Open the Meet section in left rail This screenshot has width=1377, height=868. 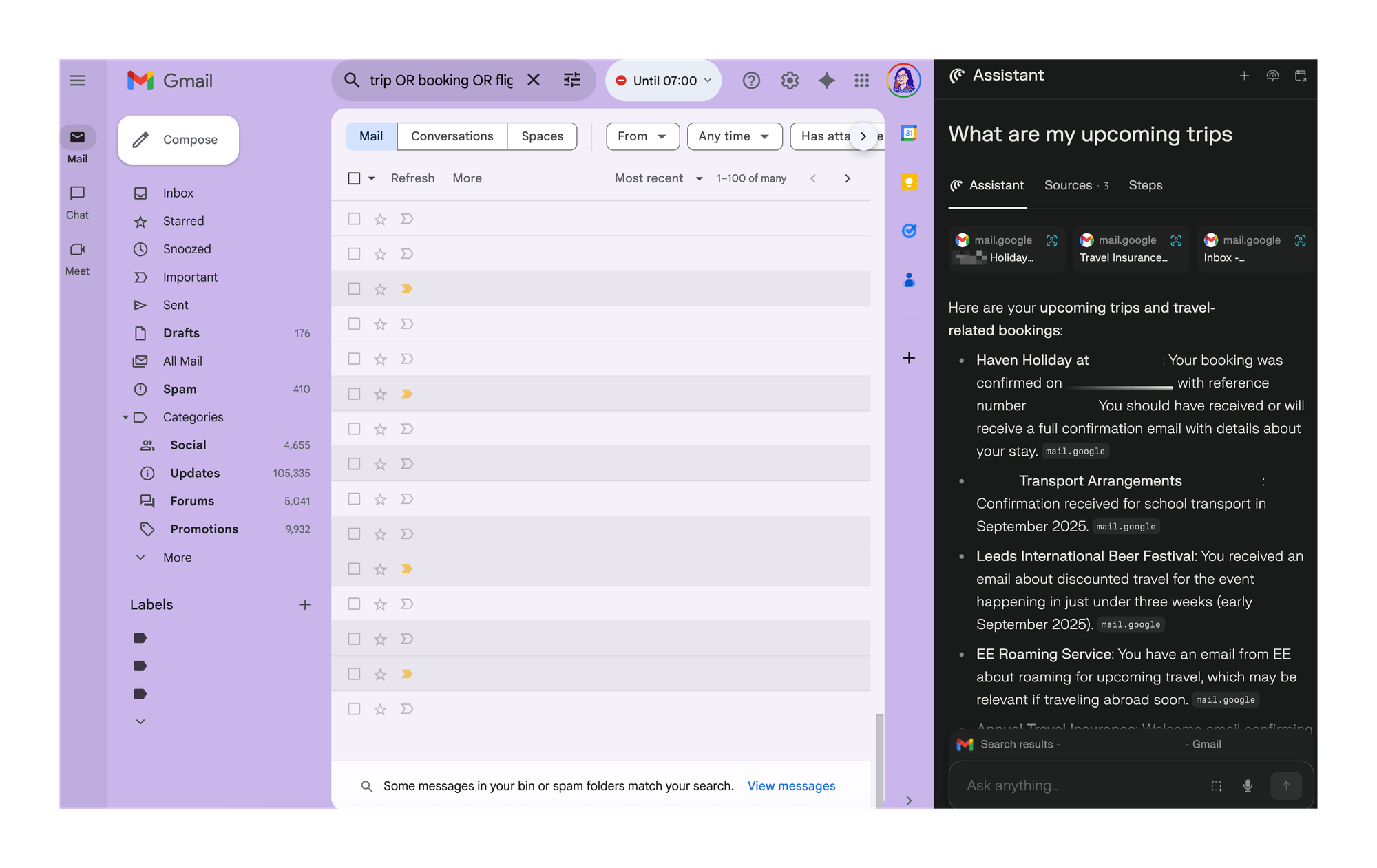(x=77, y=259)
